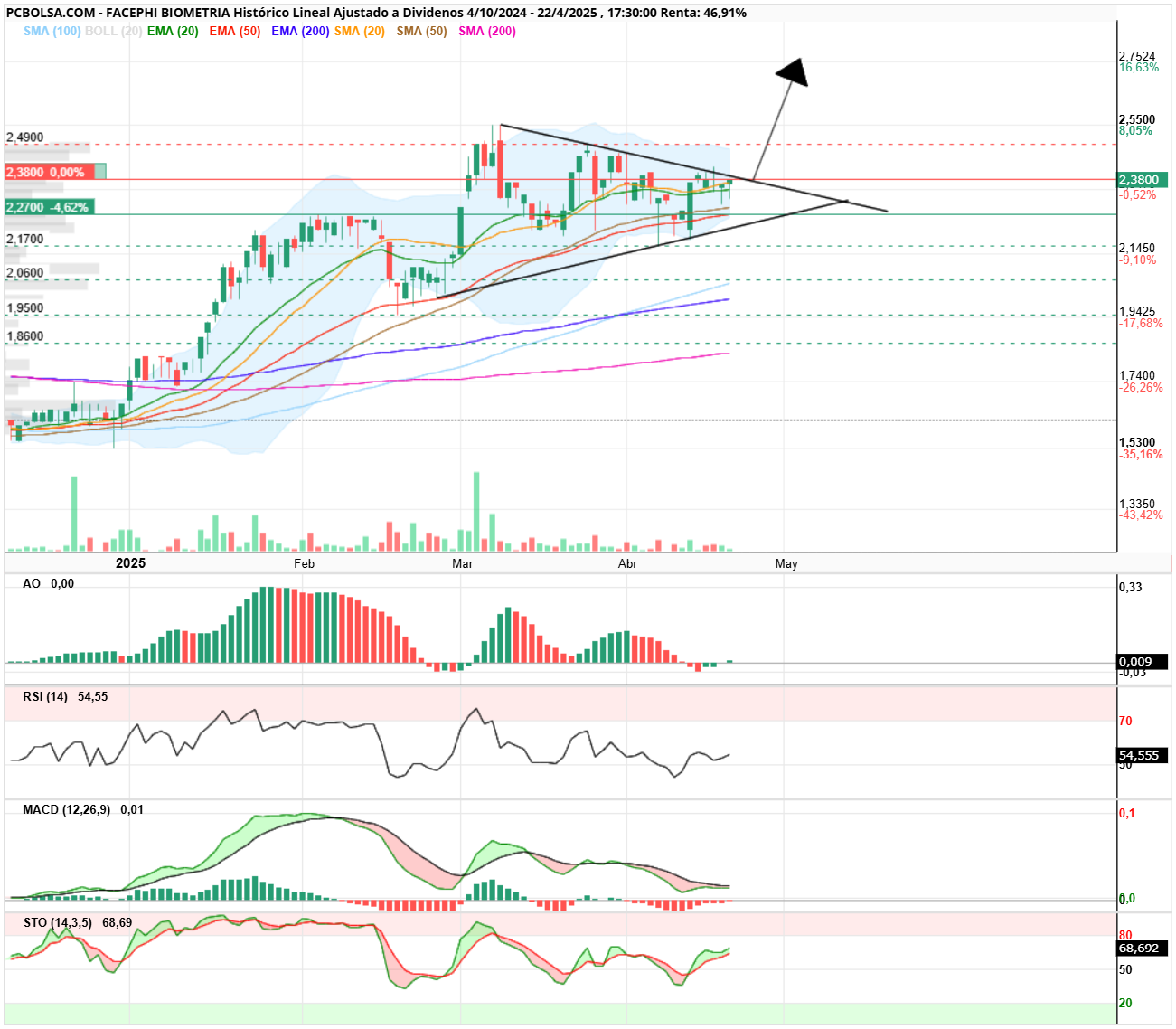Select the 2,0600 level label
This screenshot has width=1176, height=1029.
24,272
